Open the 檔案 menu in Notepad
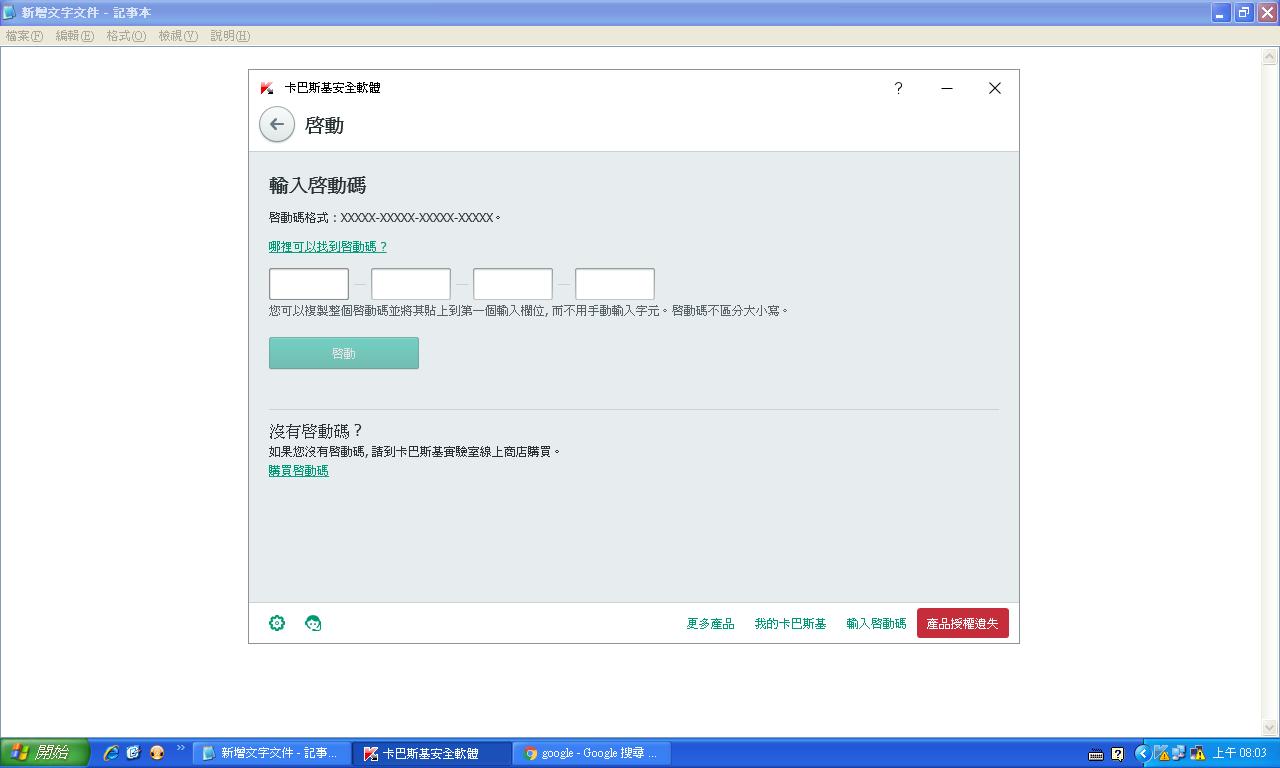This screenshot has height=768, width=1280. click(x=24, y=36)
